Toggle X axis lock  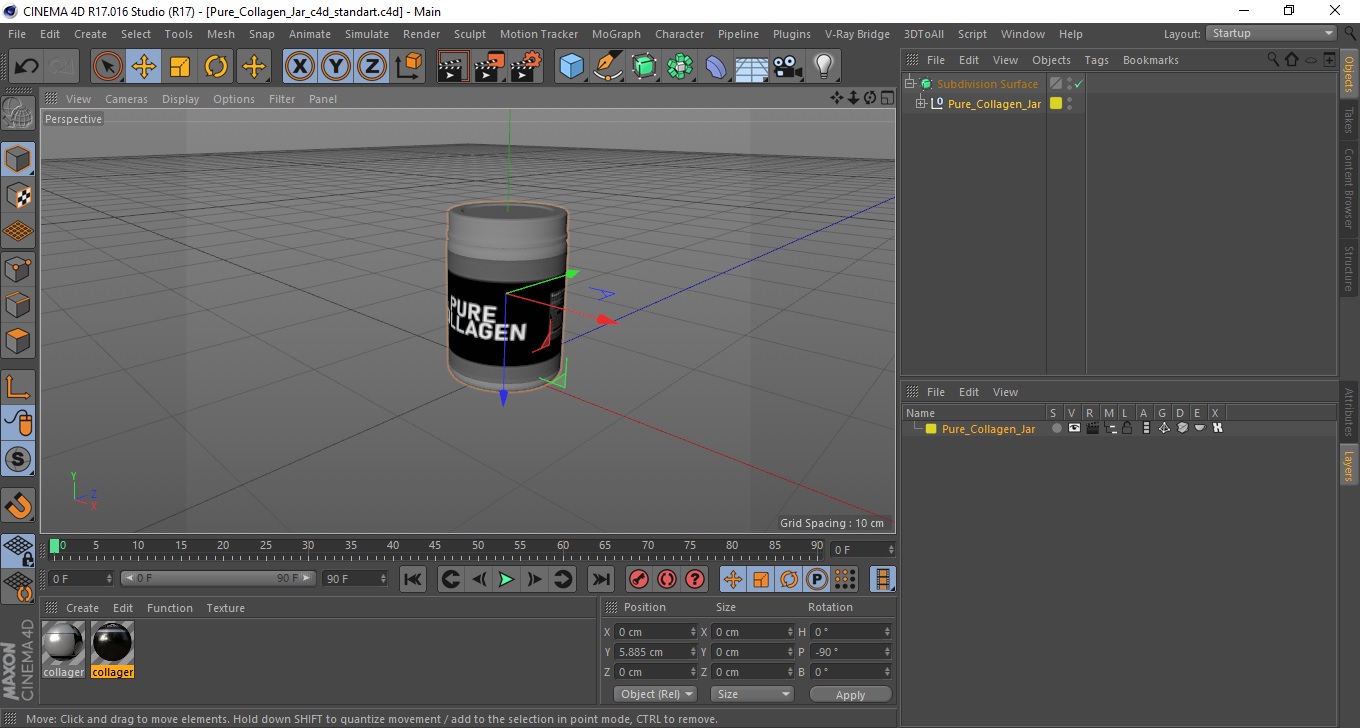point(300,67)
